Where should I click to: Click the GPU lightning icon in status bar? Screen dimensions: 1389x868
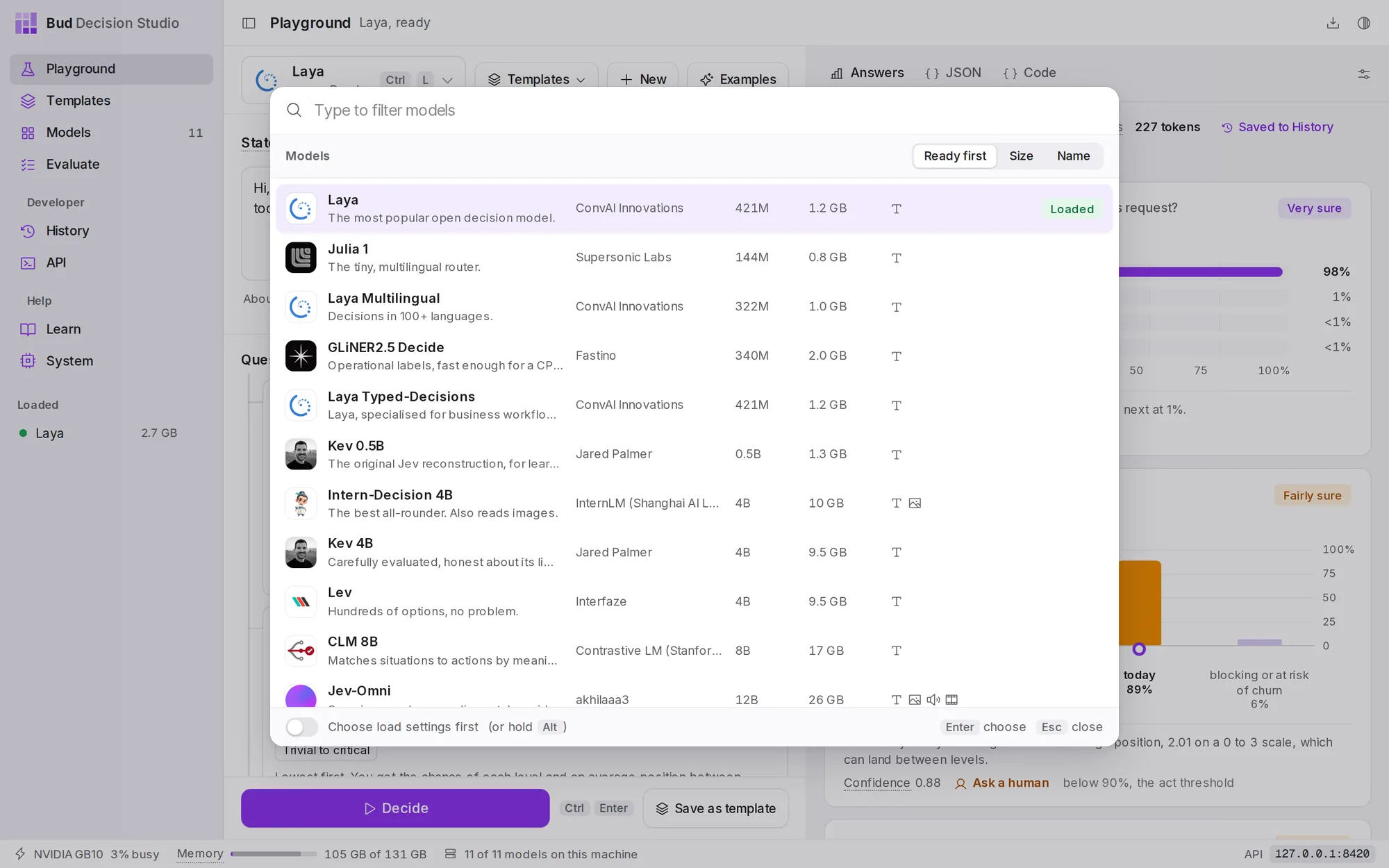tap(20, 853)
